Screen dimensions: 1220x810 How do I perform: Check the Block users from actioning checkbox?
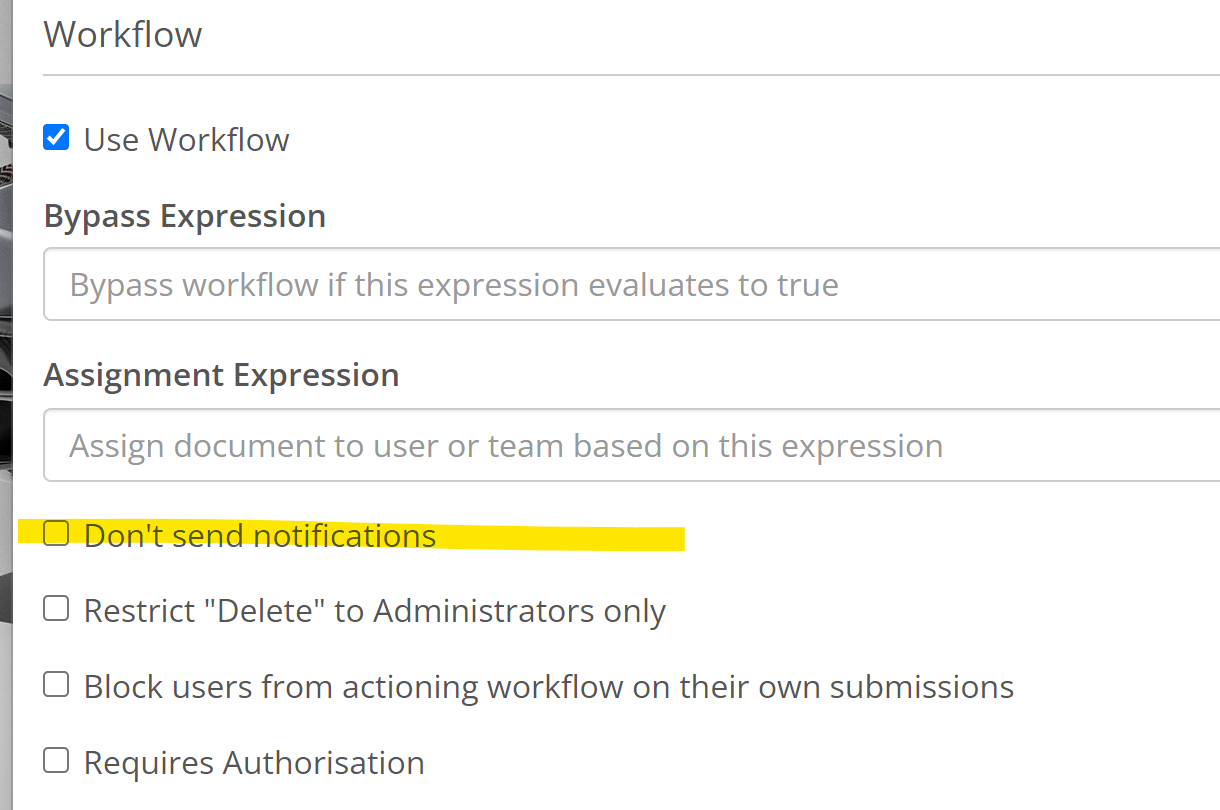tap(56, 685)
